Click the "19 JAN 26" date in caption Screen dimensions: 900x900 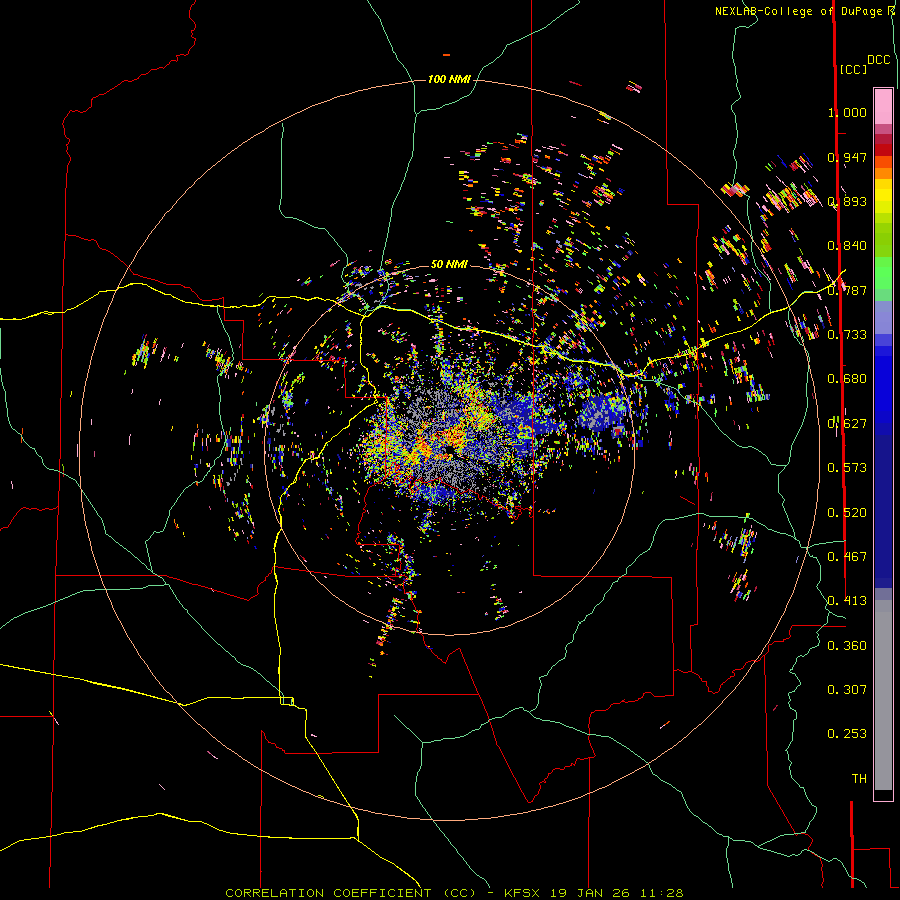(589, 893)
